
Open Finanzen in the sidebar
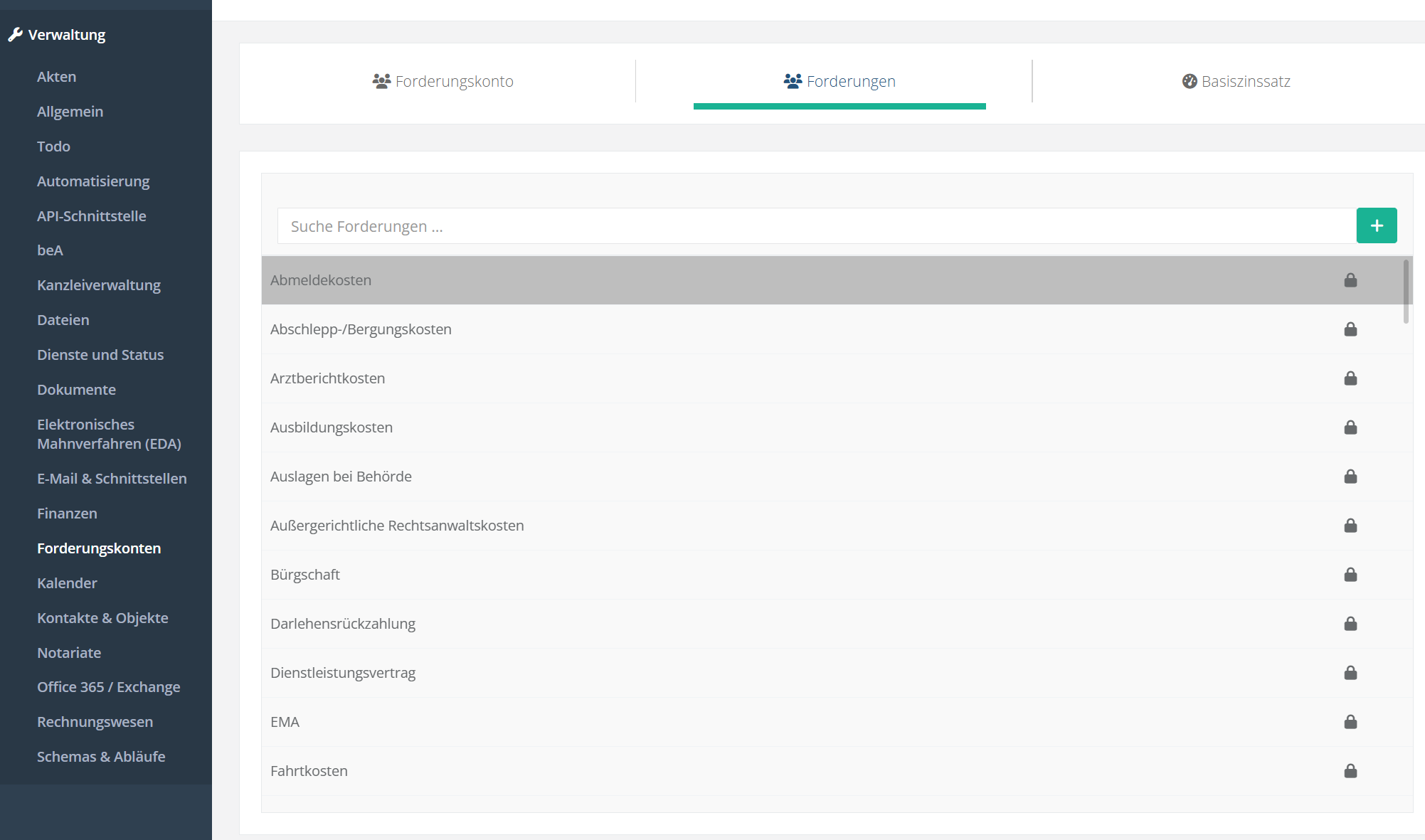click(67, 514)
